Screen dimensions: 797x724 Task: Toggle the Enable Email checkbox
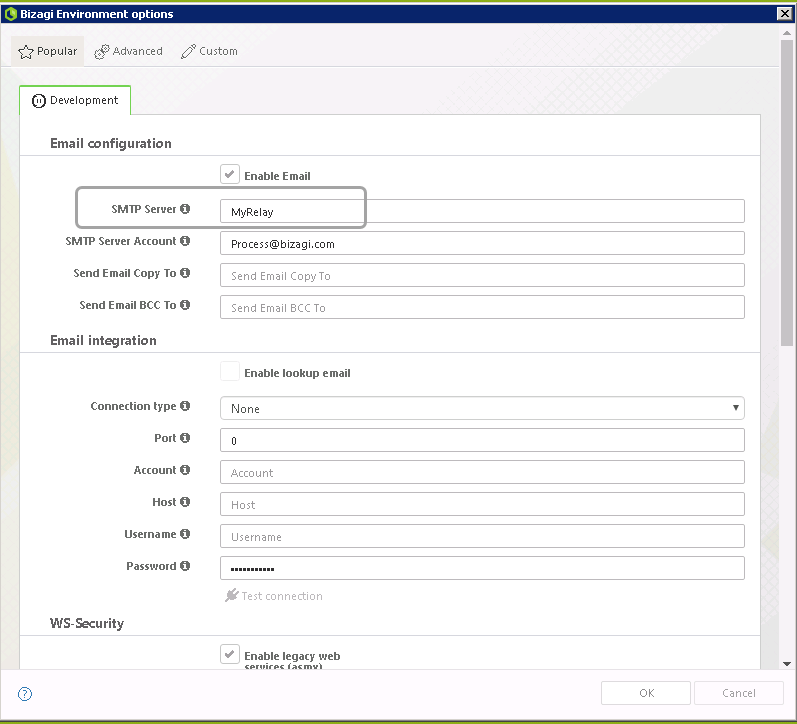(x=230, y=174)
